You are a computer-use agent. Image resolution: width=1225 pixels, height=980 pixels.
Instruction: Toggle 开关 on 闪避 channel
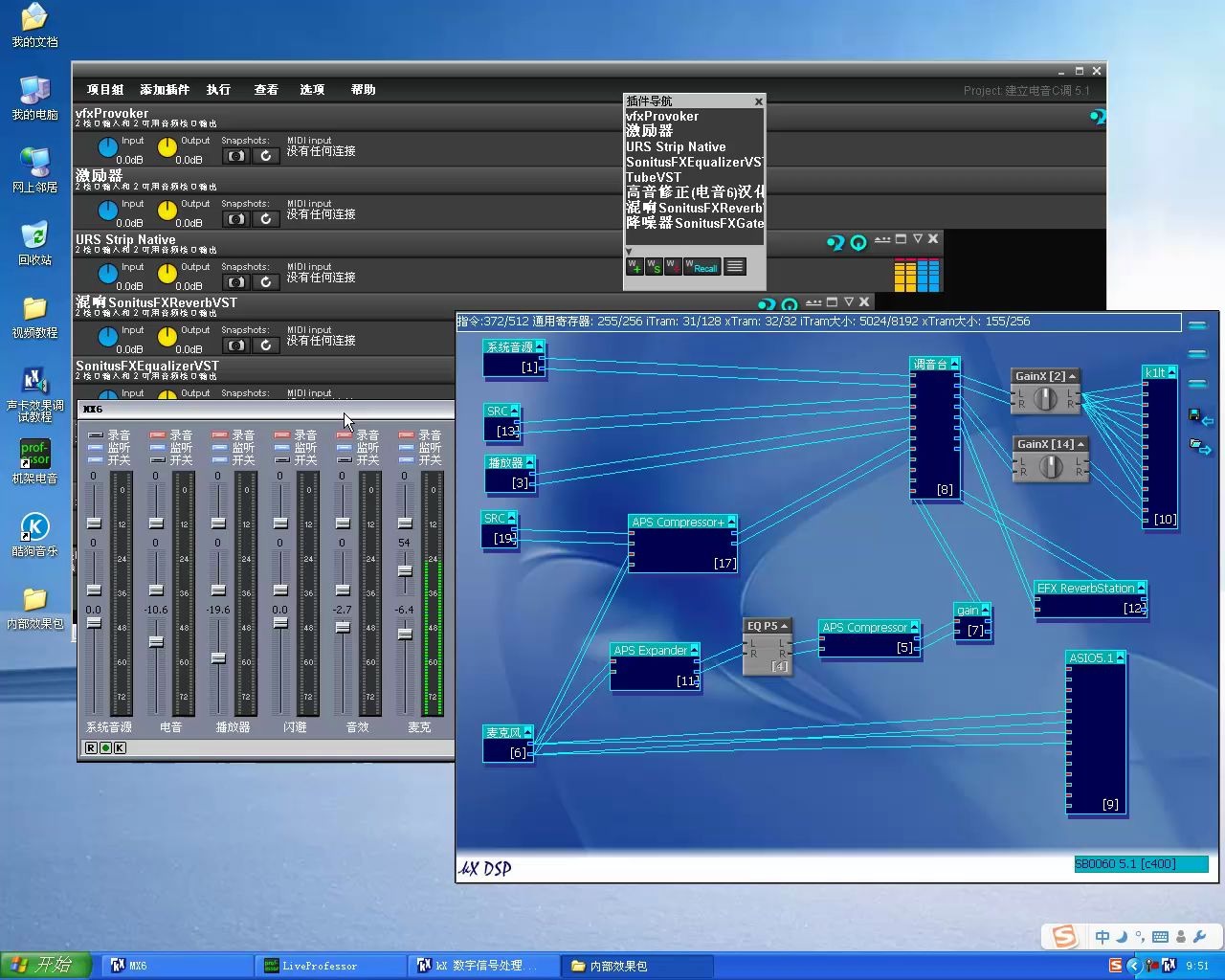point(282,460)
